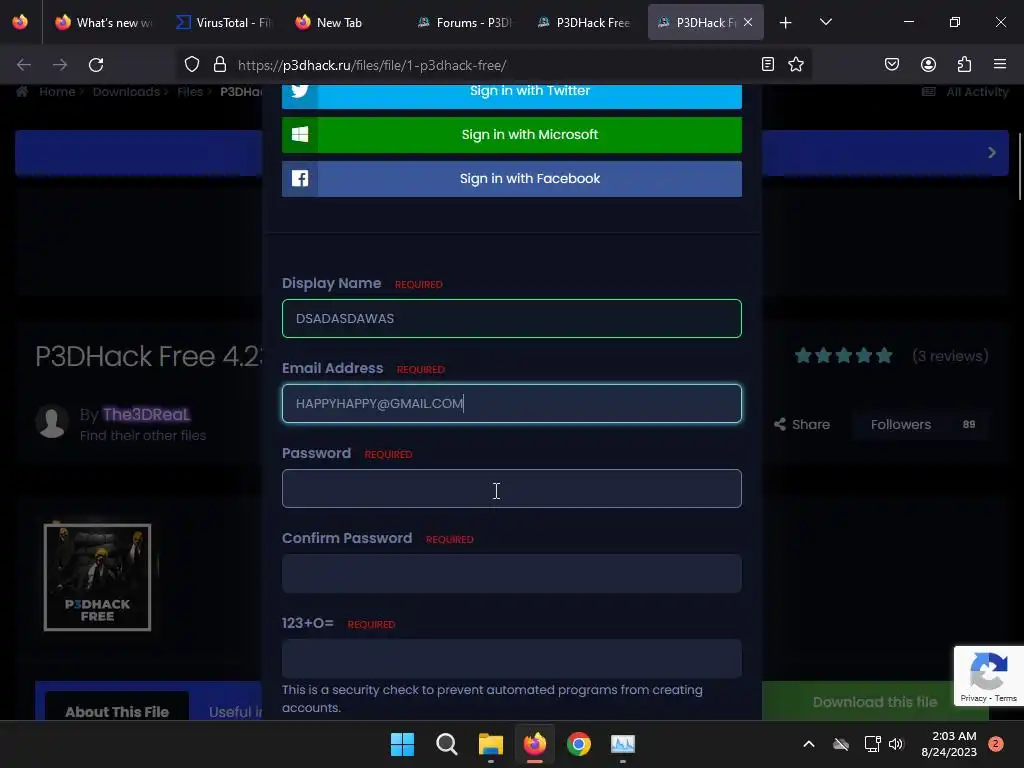
Task: Open the P3DHack Free thumbnail image
Action: pyautogui.click(x=97, y=577)
